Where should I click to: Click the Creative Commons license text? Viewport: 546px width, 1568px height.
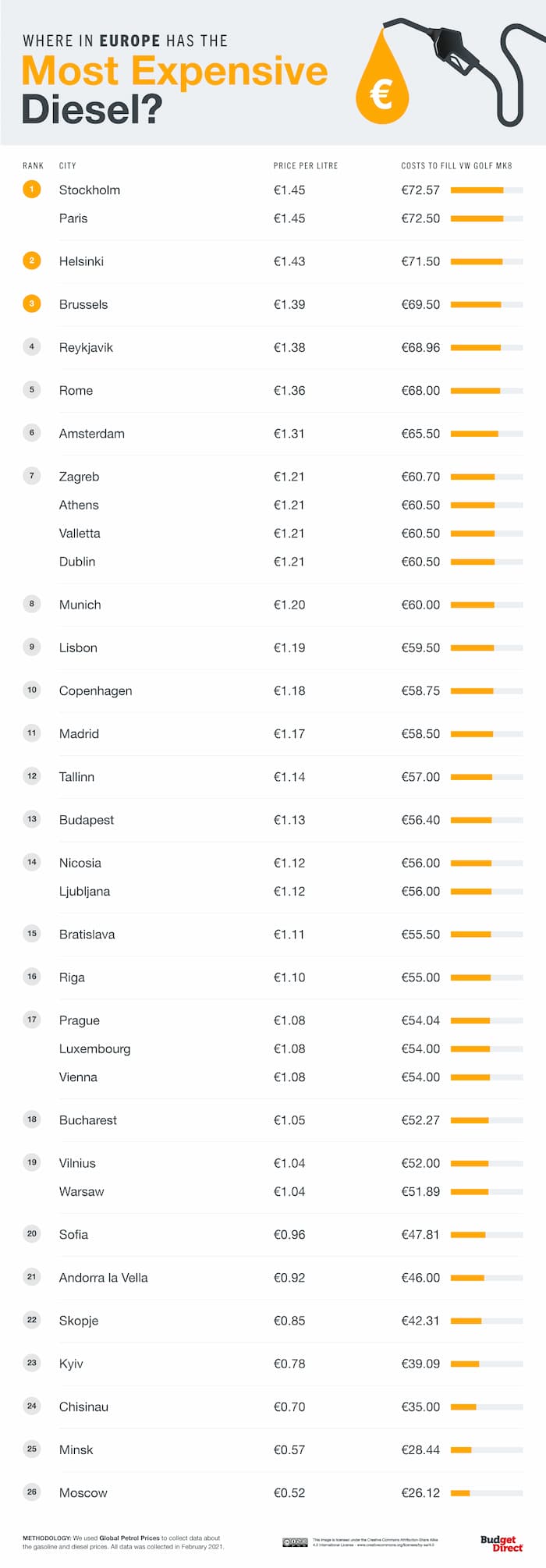374,1542
